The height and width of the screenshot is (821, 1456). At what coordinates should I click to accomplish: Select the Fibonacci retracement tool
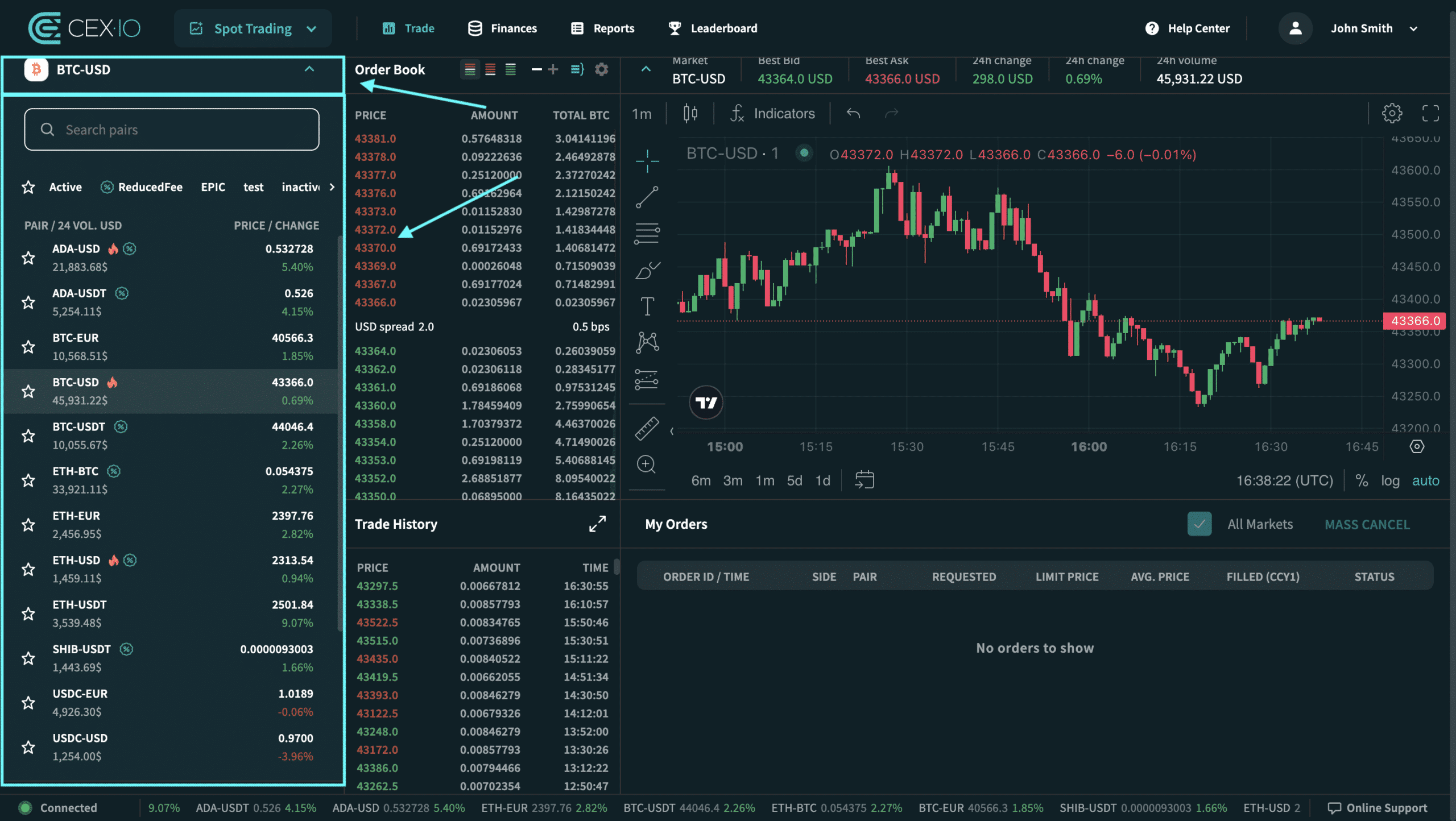point(647,233)
